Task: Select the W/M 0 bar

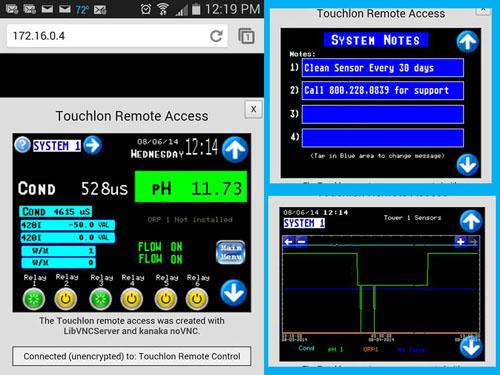Action: (x=59, y=263)
